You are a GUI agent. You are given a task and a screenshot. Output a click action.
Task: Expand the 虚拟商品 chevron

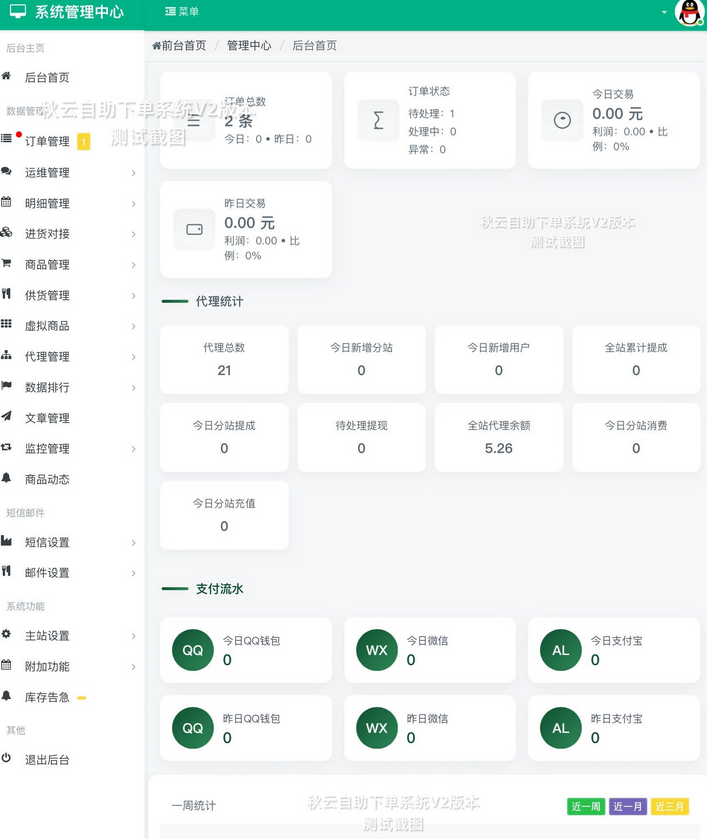133,326
